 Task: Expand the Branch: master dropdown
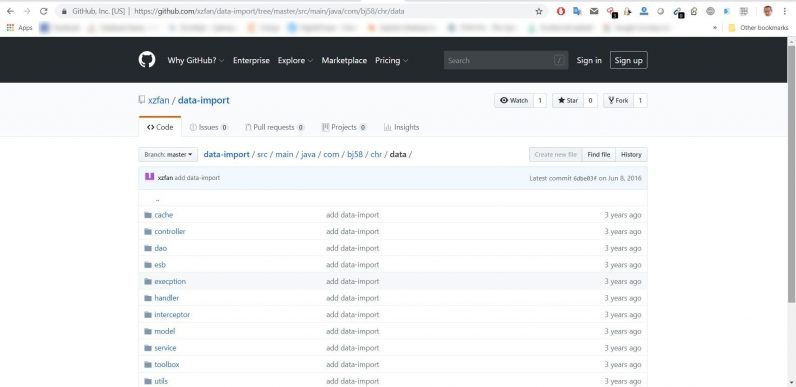point(168,154)
